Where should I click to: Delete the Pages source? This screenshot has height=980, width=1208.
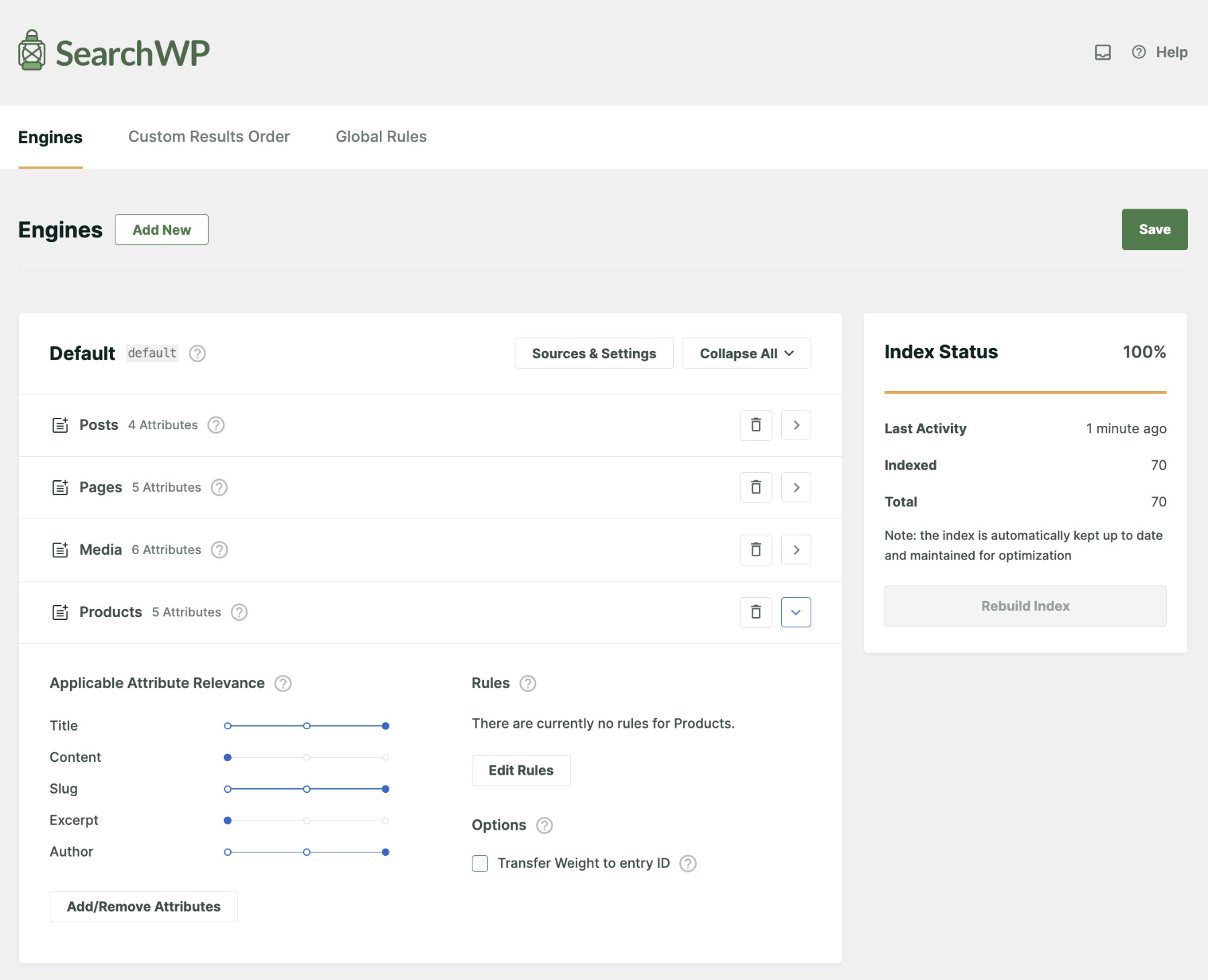click(x=756, y=488)
